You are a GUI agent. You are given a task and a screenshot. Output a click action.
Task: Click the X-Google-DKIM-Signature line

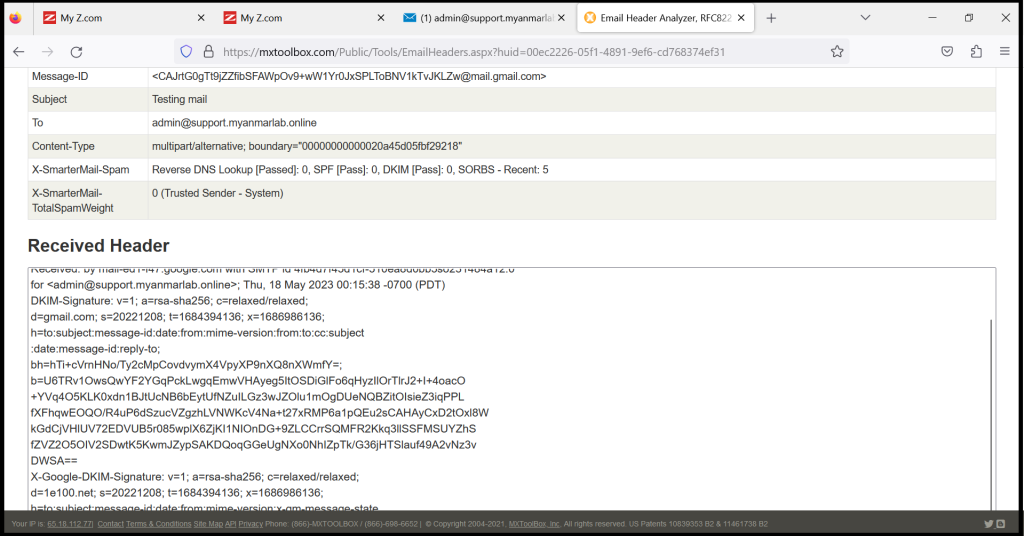pyautogui.click(x=195, y=477)
